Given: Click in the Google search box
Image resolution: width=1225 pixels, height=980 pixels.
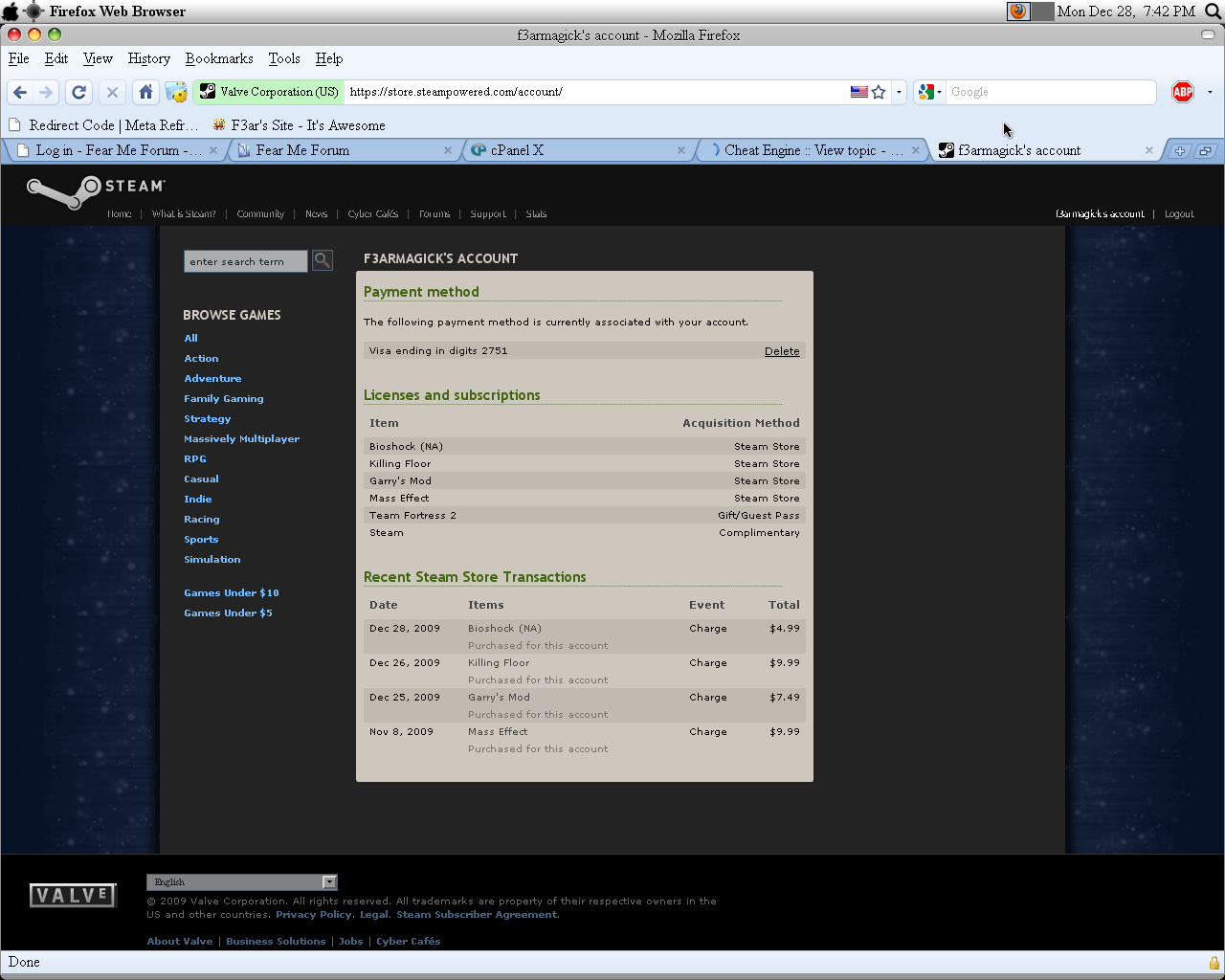Looking at the screenshot, I should click(1051, 92).
